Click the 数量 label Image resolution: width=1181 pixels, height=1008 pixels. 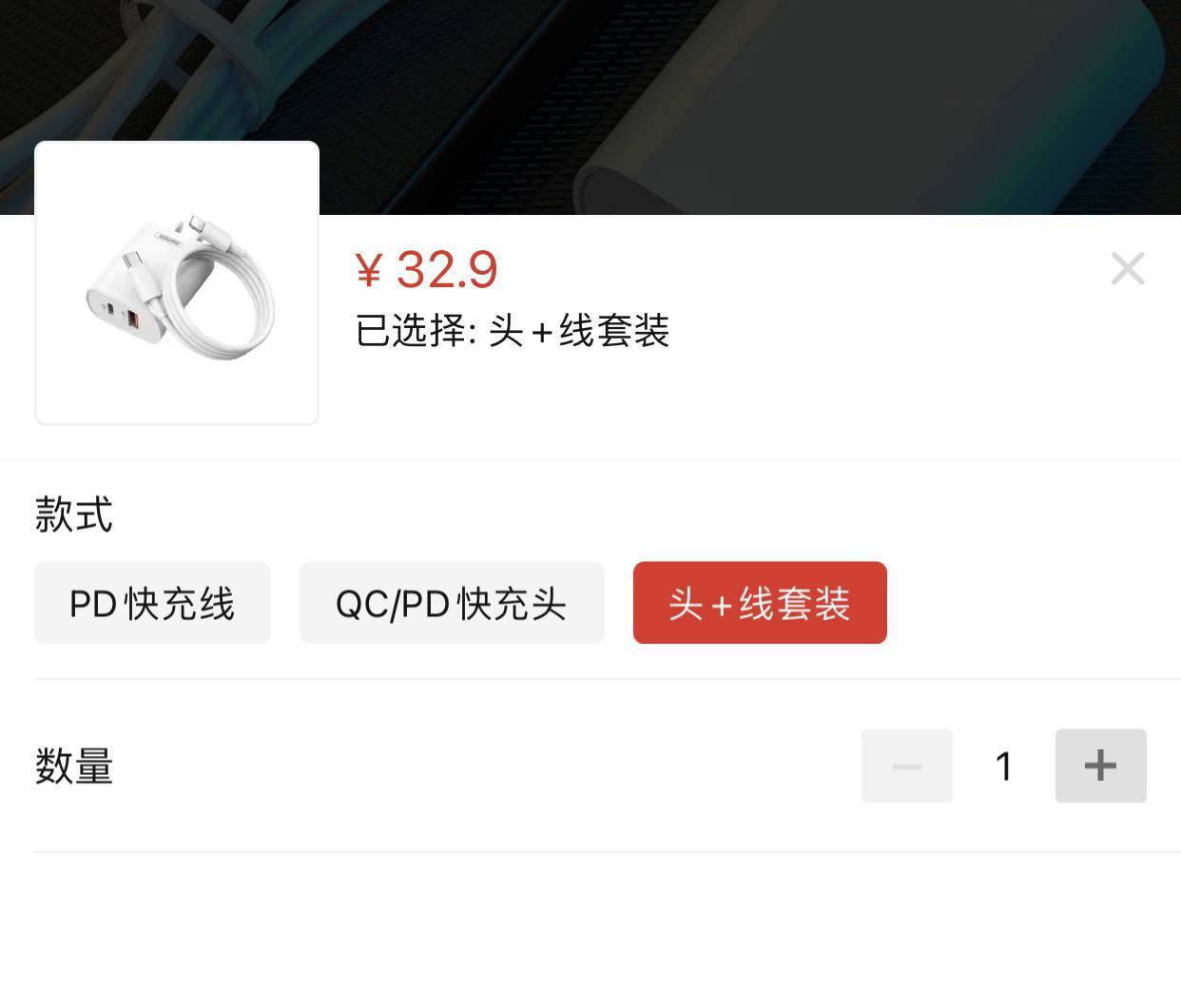coord(74,766)
